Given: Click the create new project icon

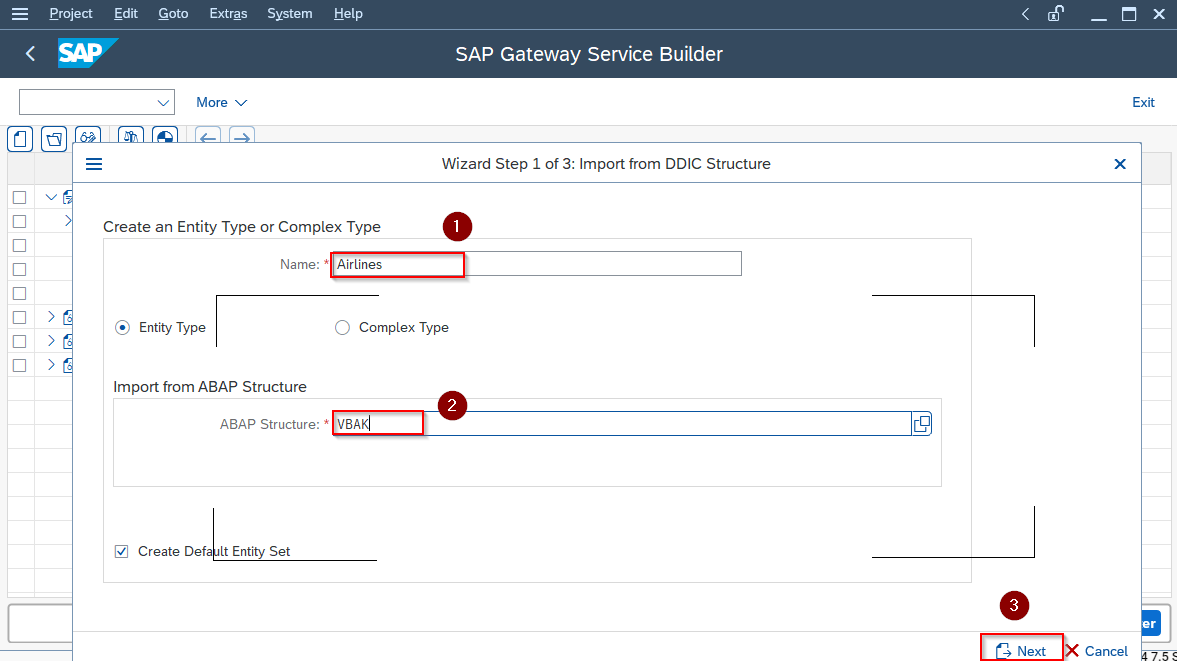Looking at the screenshot, I should [20, 138].
